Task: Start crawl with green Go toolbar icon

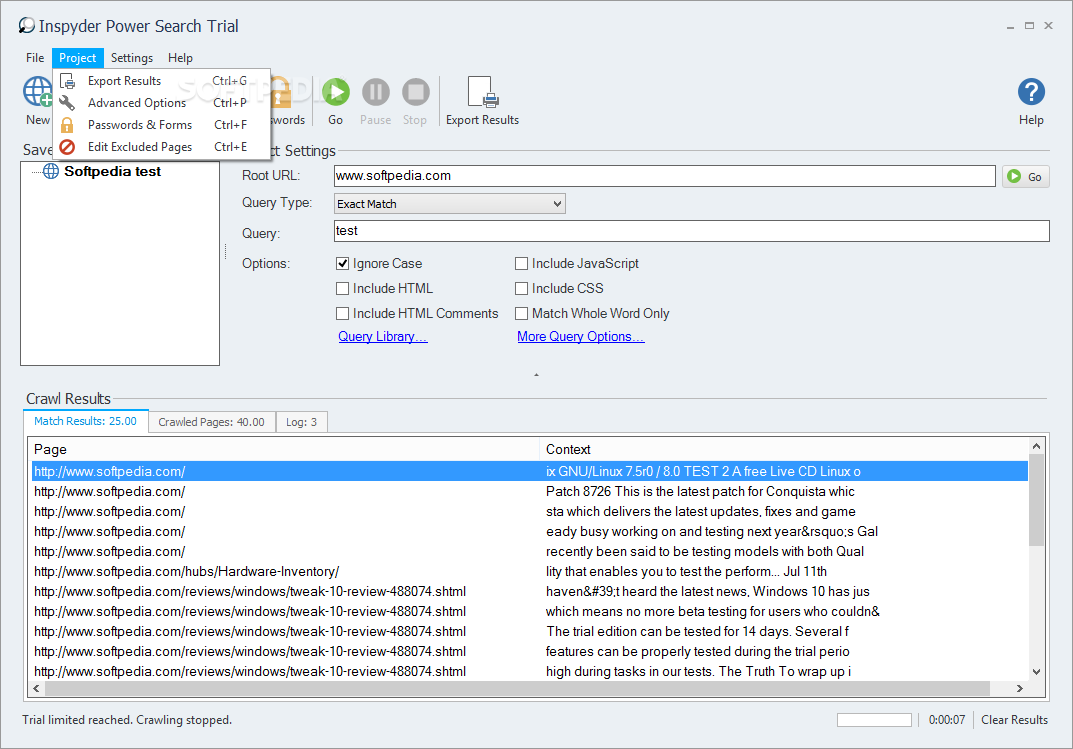Action: pyautogui.click(x=335, y=92)
